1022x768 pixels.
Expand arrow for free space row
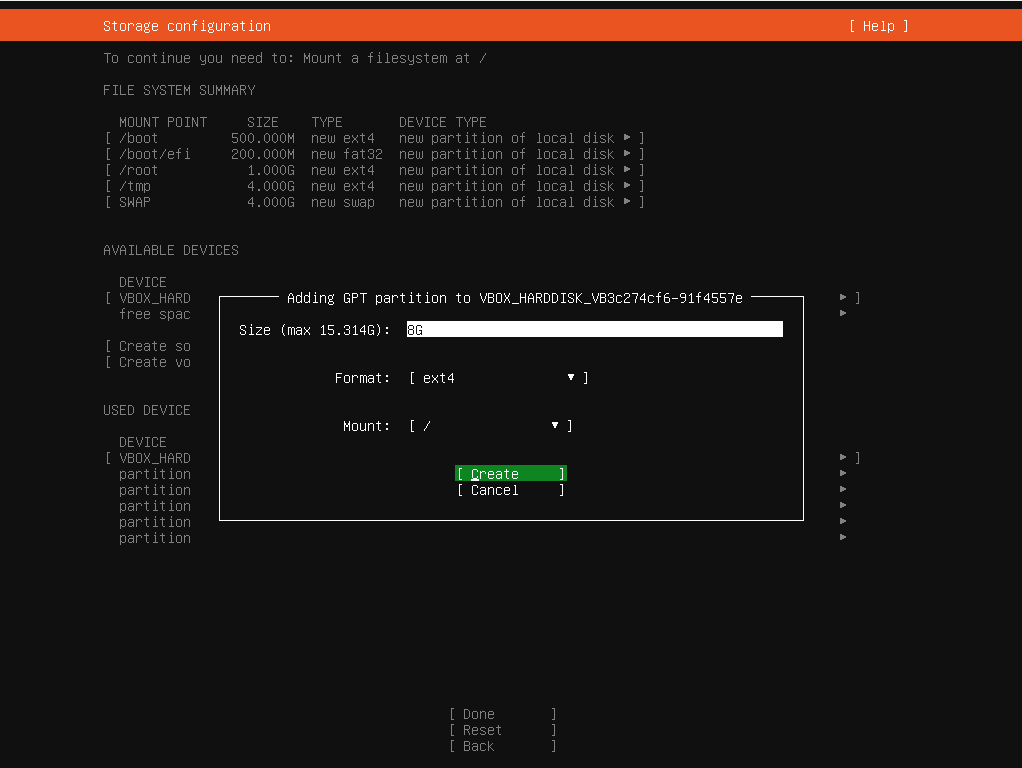pyautogui.click(x=843, y=314)
